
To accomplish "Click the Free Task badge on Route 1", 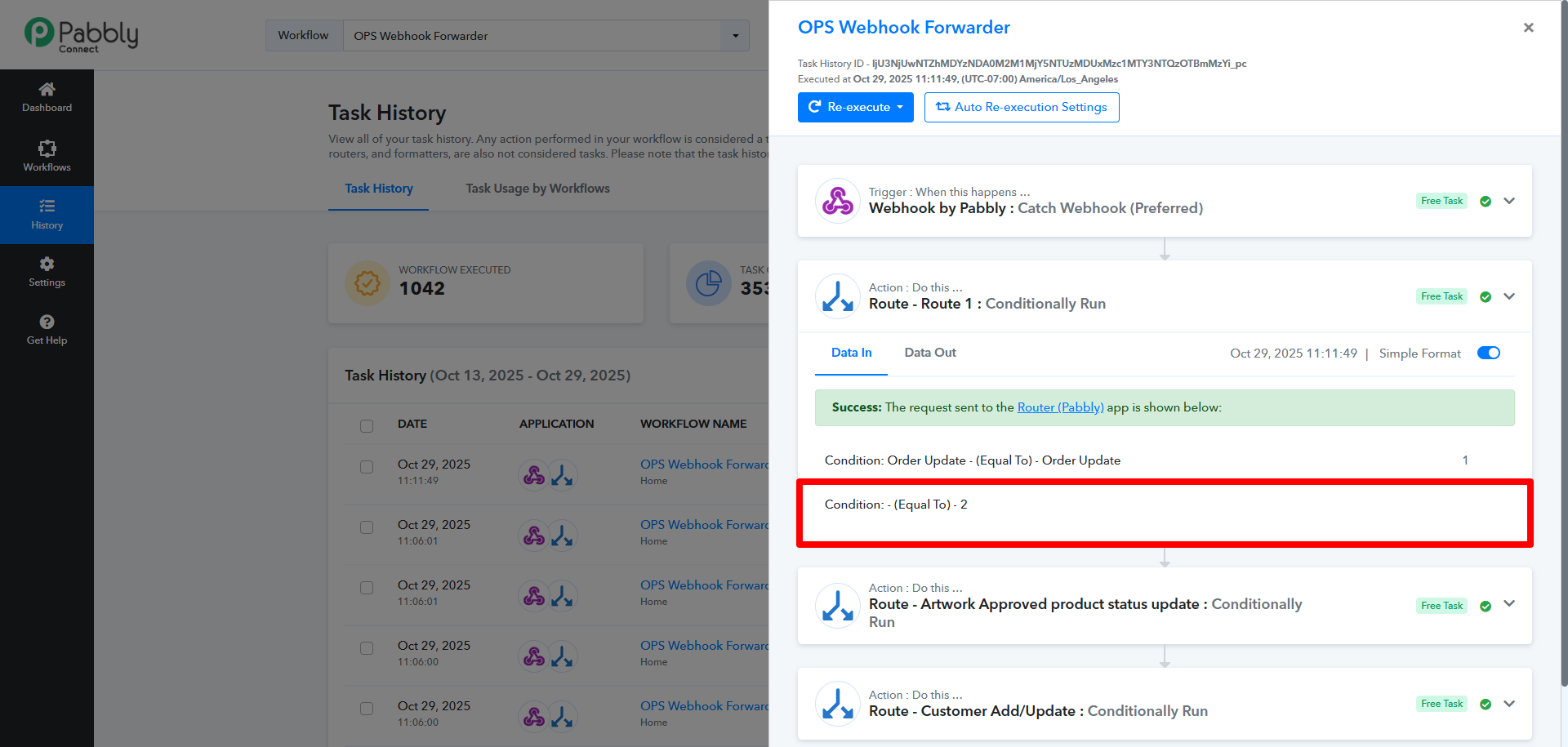I will 1441,296.
